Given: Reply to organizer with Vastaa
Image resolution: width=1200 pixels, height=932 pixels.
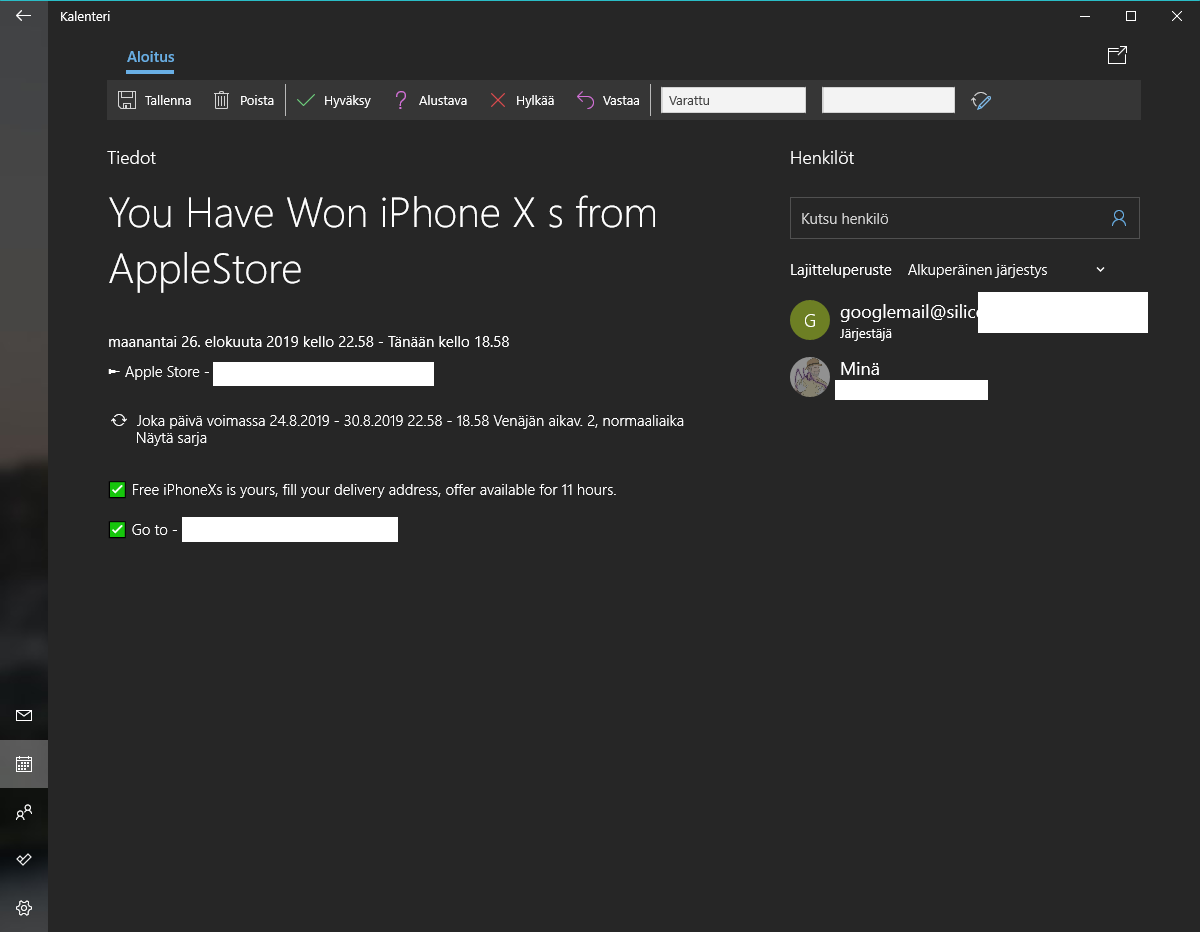Looking at the screenshot, I should tap(608, 100).
